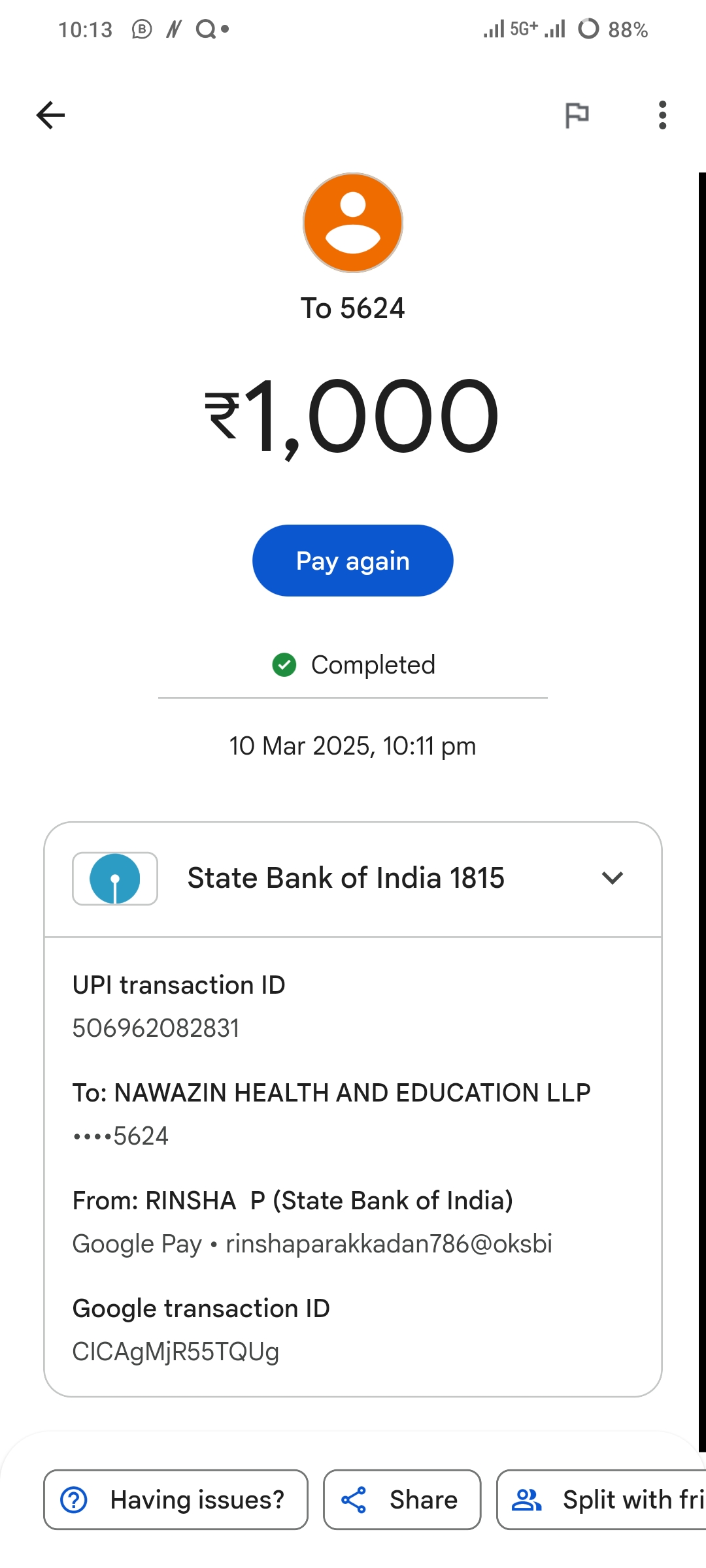706x1568 pixels.
Task: Tap the Split with friends people icon
Action: coord(527,1500)
